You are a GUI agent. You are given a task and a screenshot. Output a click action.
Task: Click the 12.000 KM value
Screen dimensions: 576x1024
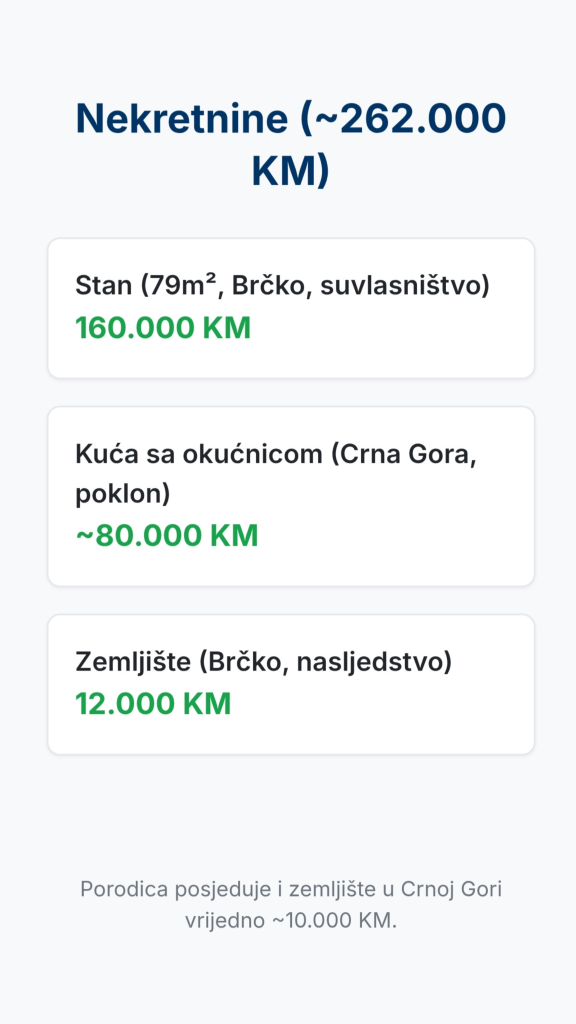[153, 704]
